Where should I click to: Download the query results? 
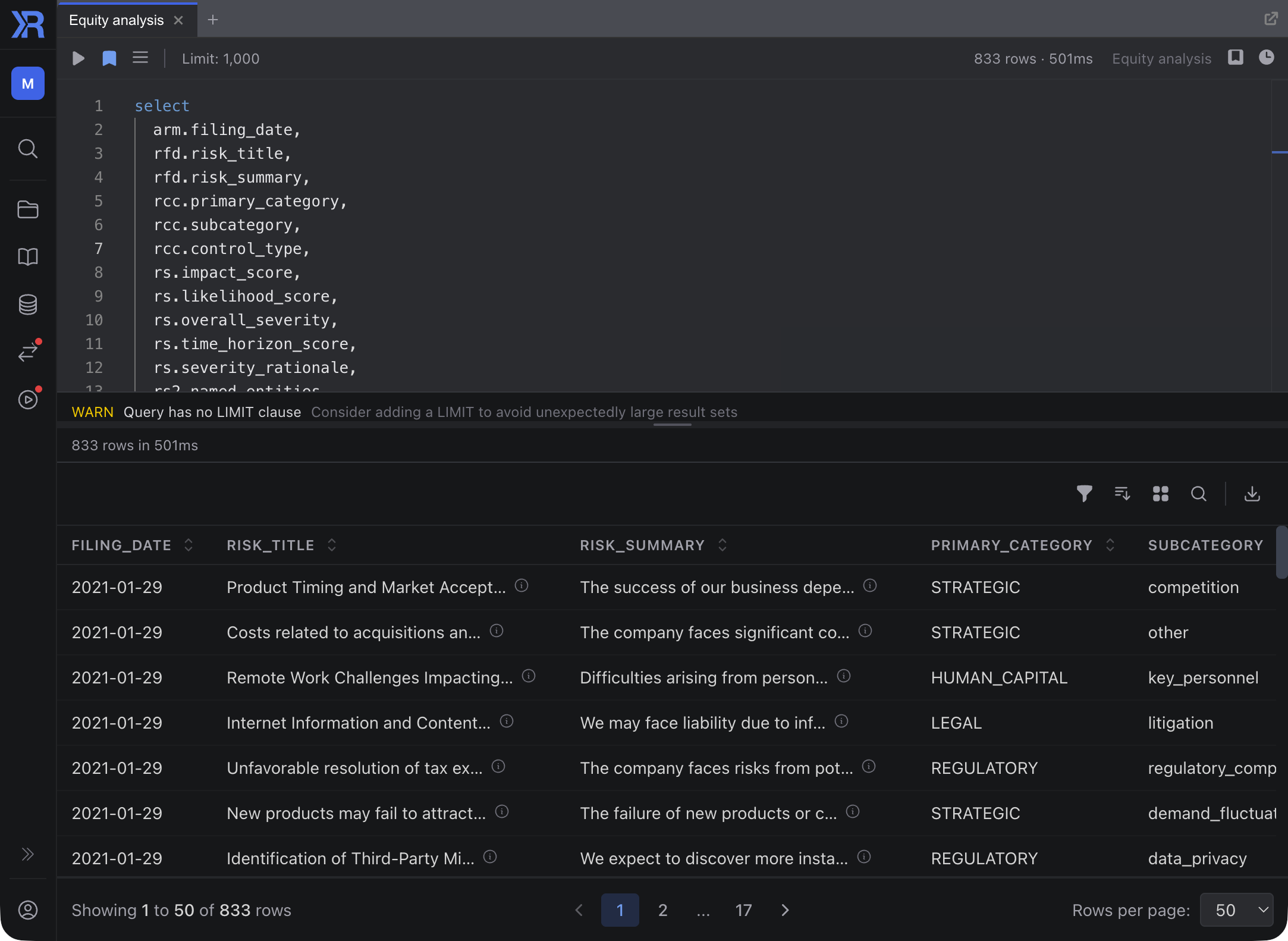click(1252, 494)
